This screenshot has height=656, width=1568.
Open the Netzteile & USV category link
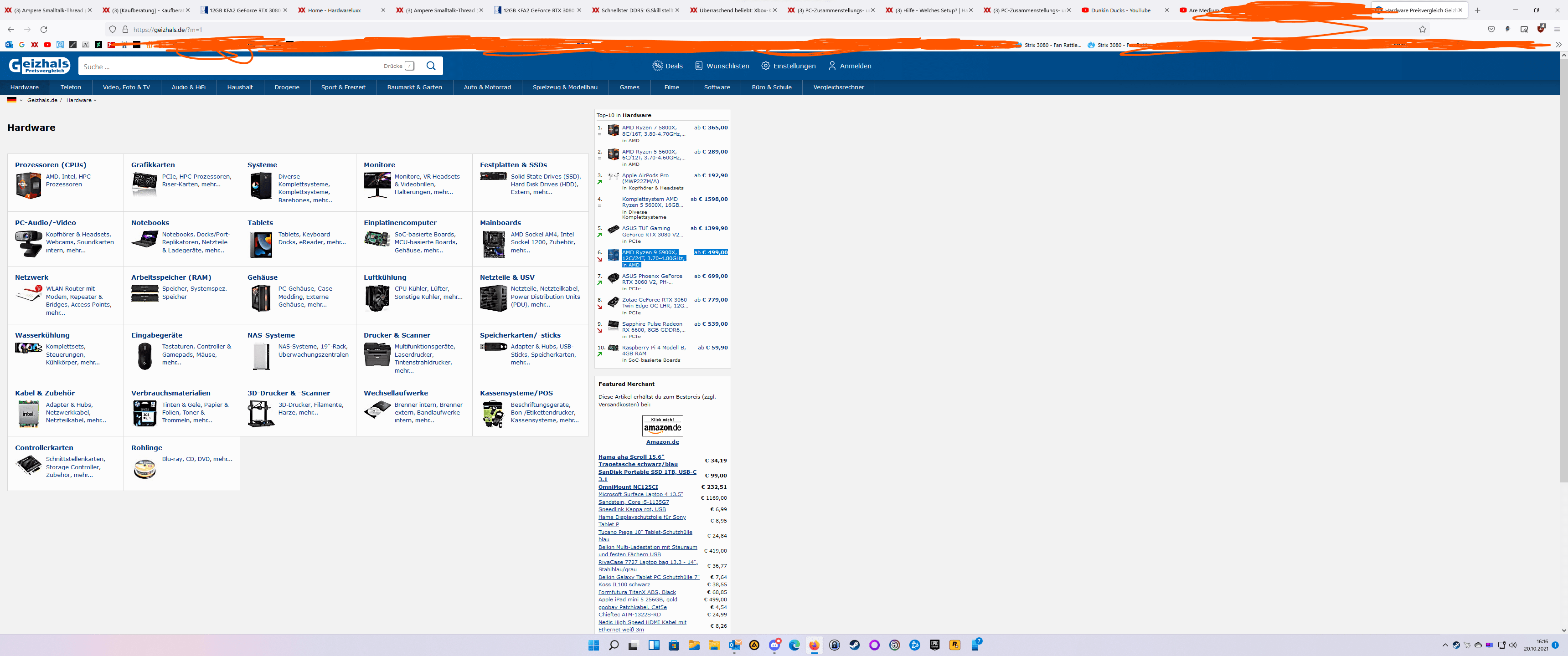[x=507, y=277]
